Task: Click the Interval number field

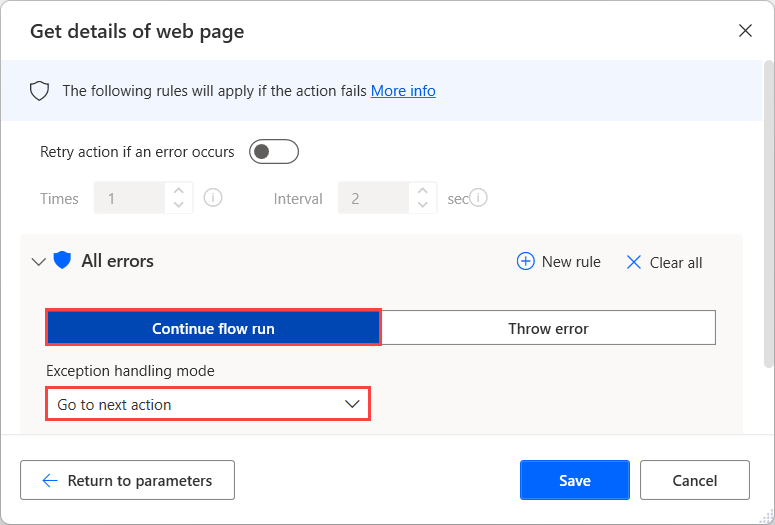Action: point(373,198)
